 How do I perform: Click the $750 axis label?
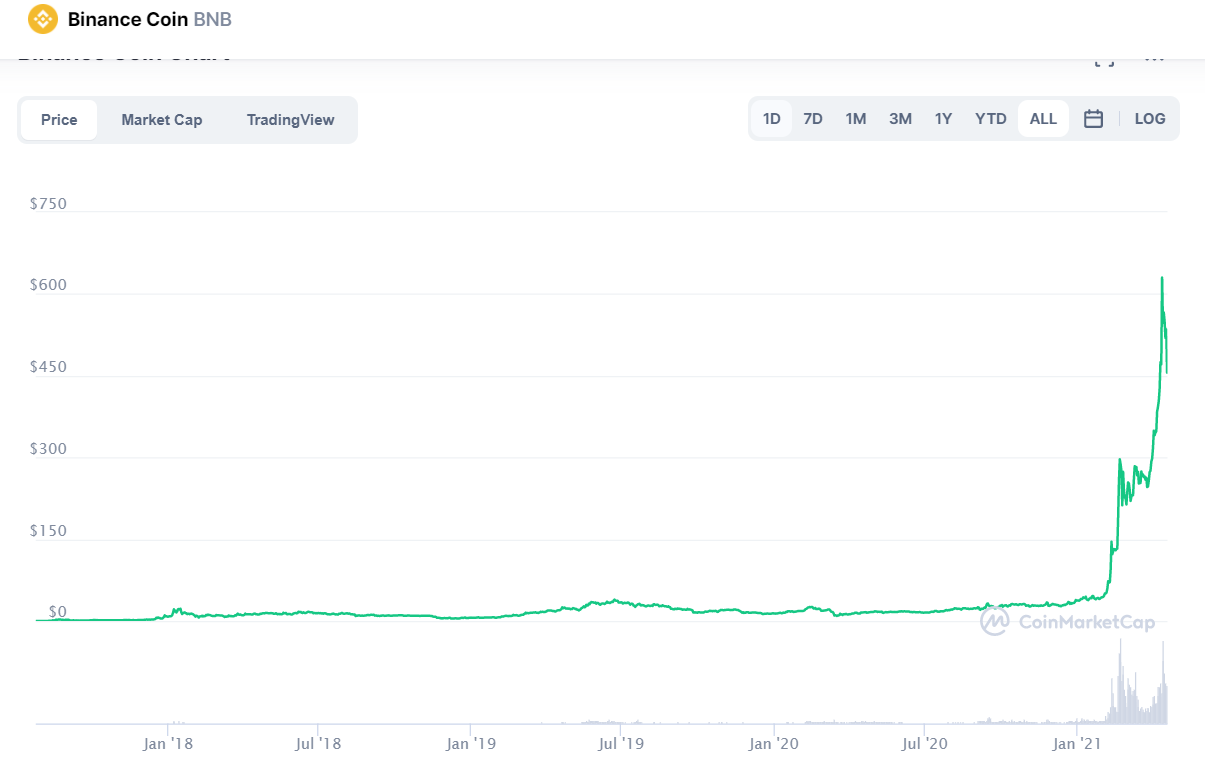[x=48, y=204]
